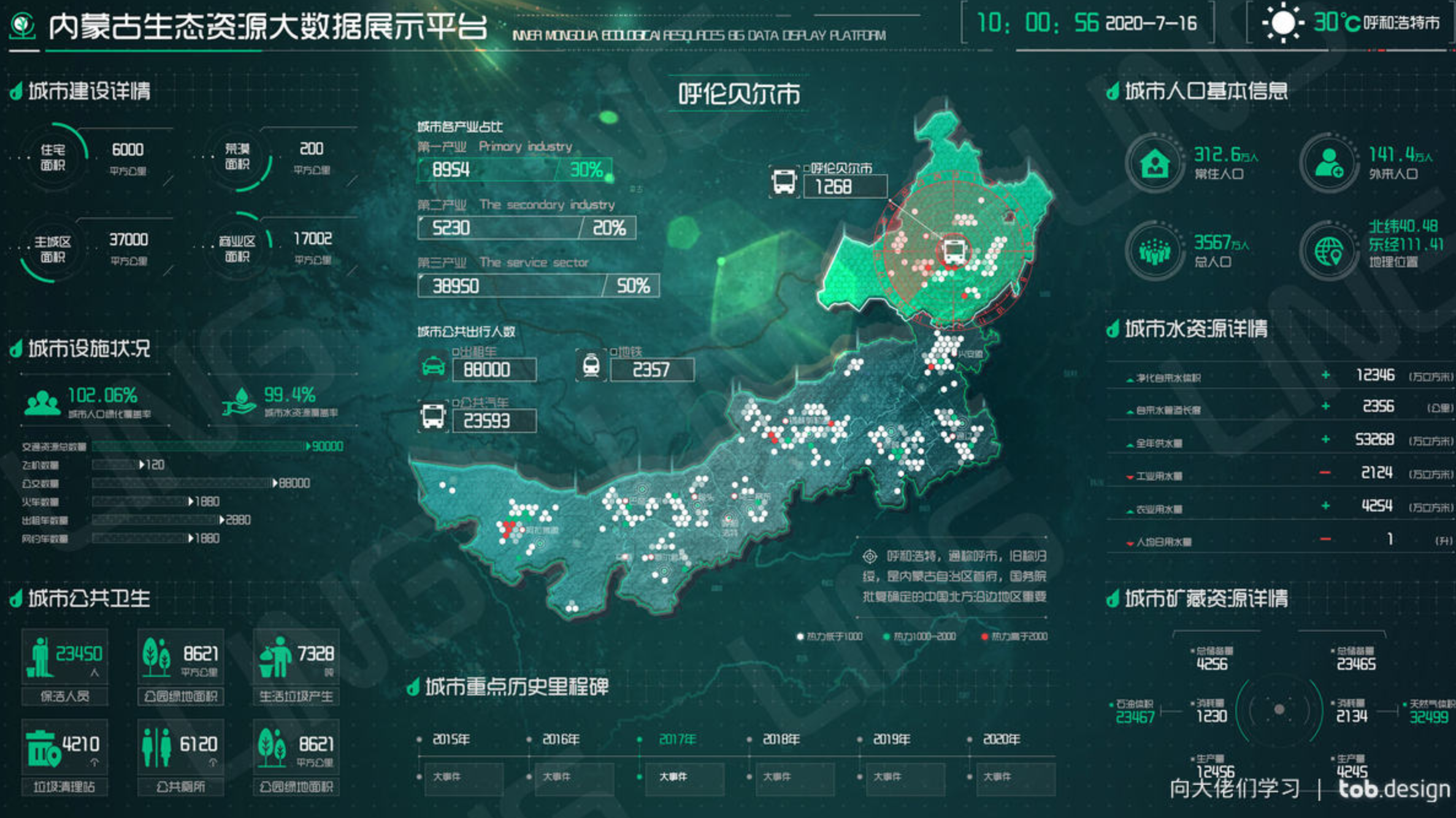
Task: Click the crowd total population icon
Action: 1154,251
